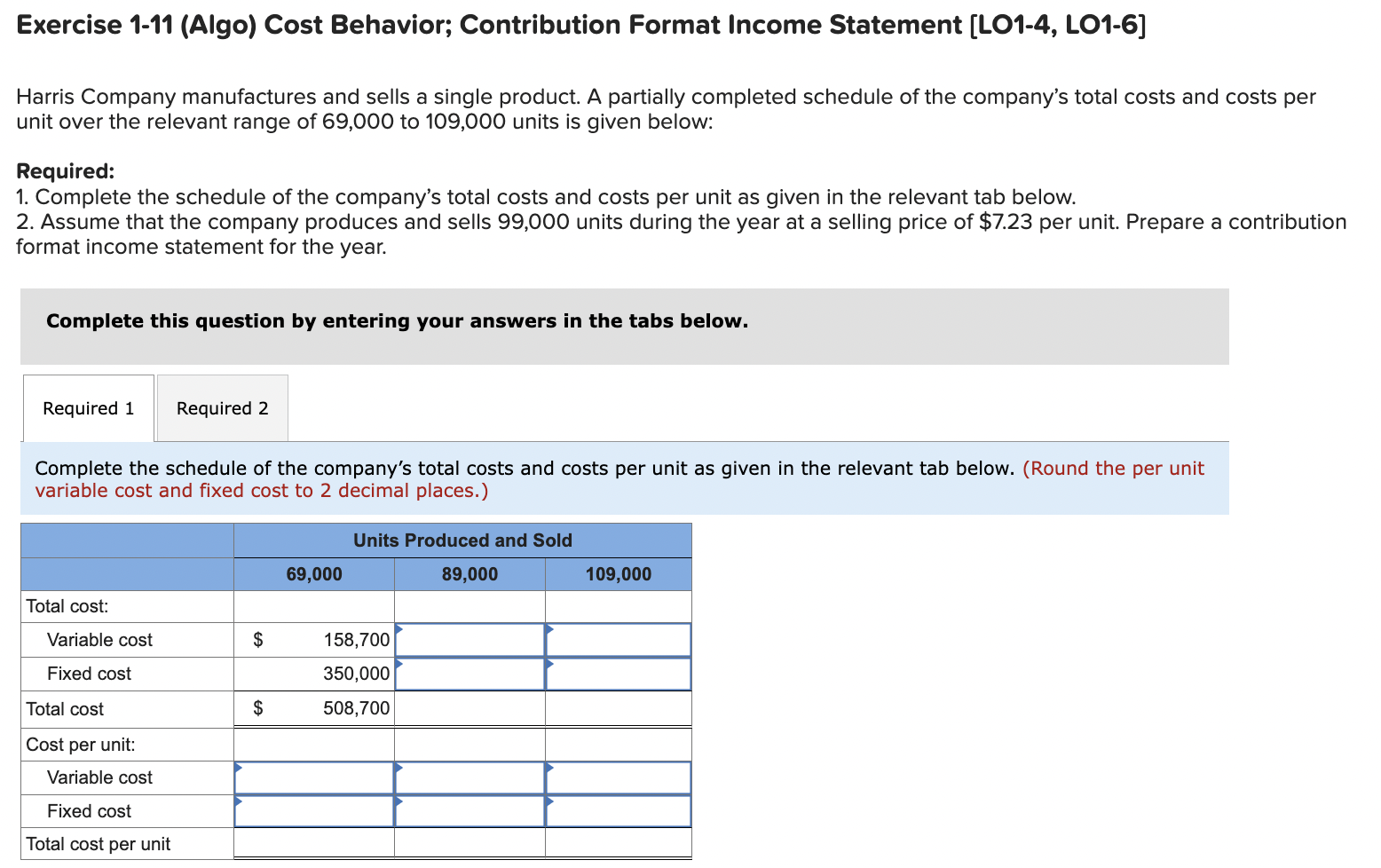Viewport: 1381px width, 868px height.
Task: Click the per-unit fixed cost field under 89,000 units
Action: pyautogui.click(x=469, y=810)
